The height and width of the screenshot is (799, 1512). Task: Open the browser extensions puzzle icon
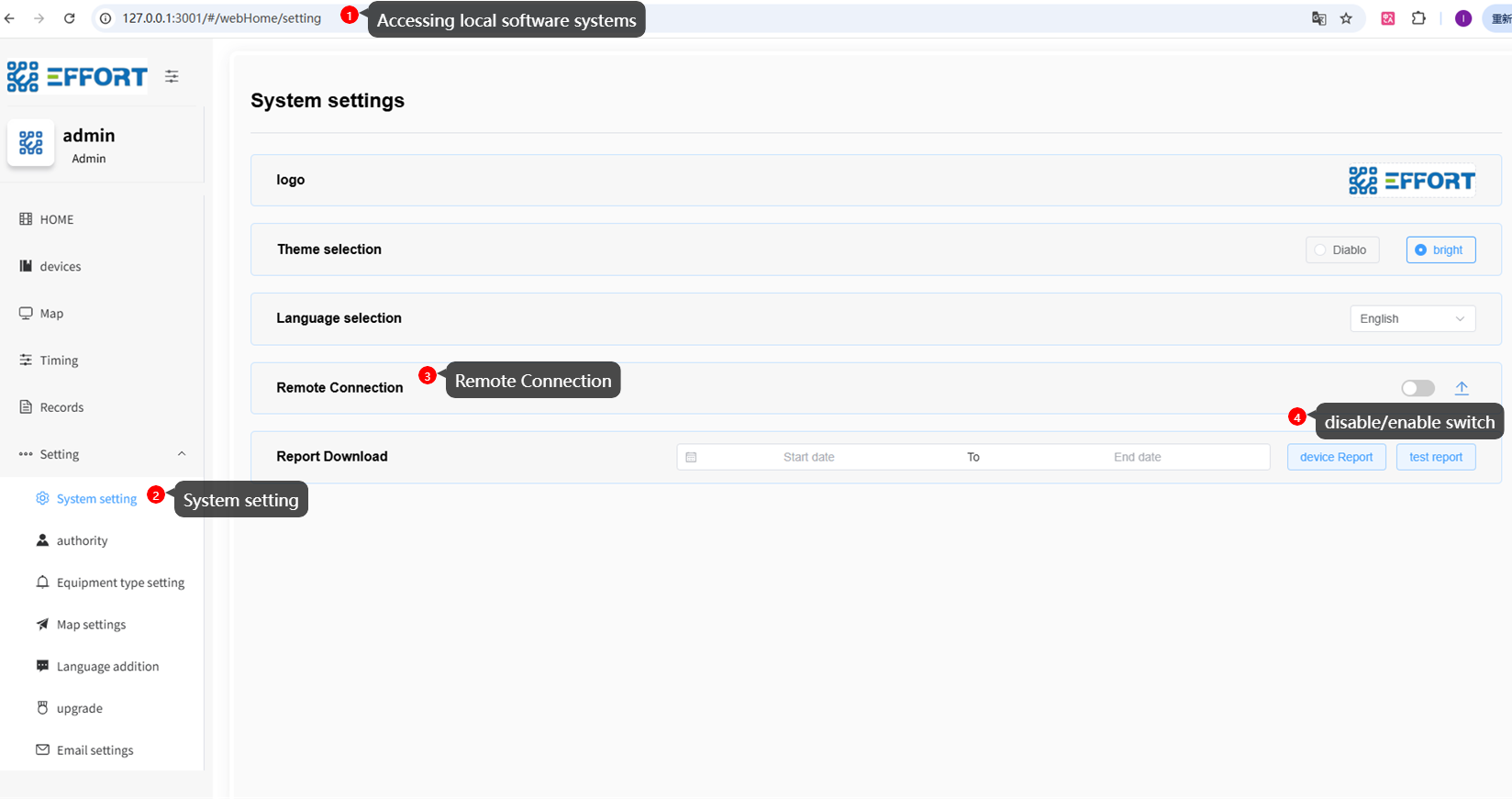pos(1418,18)
